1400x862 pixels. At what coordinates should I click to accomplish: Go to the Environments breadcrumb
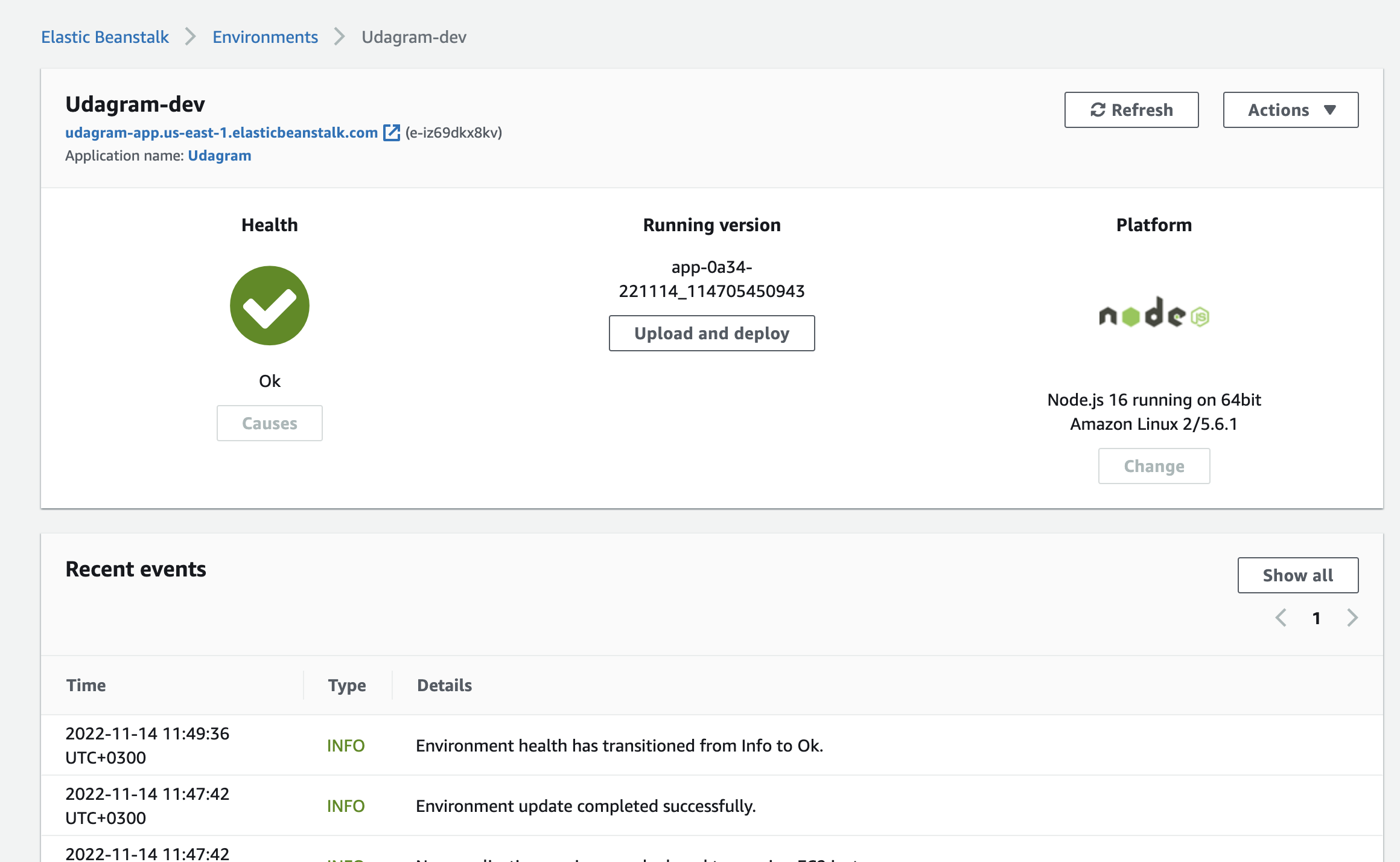[265, 37]
